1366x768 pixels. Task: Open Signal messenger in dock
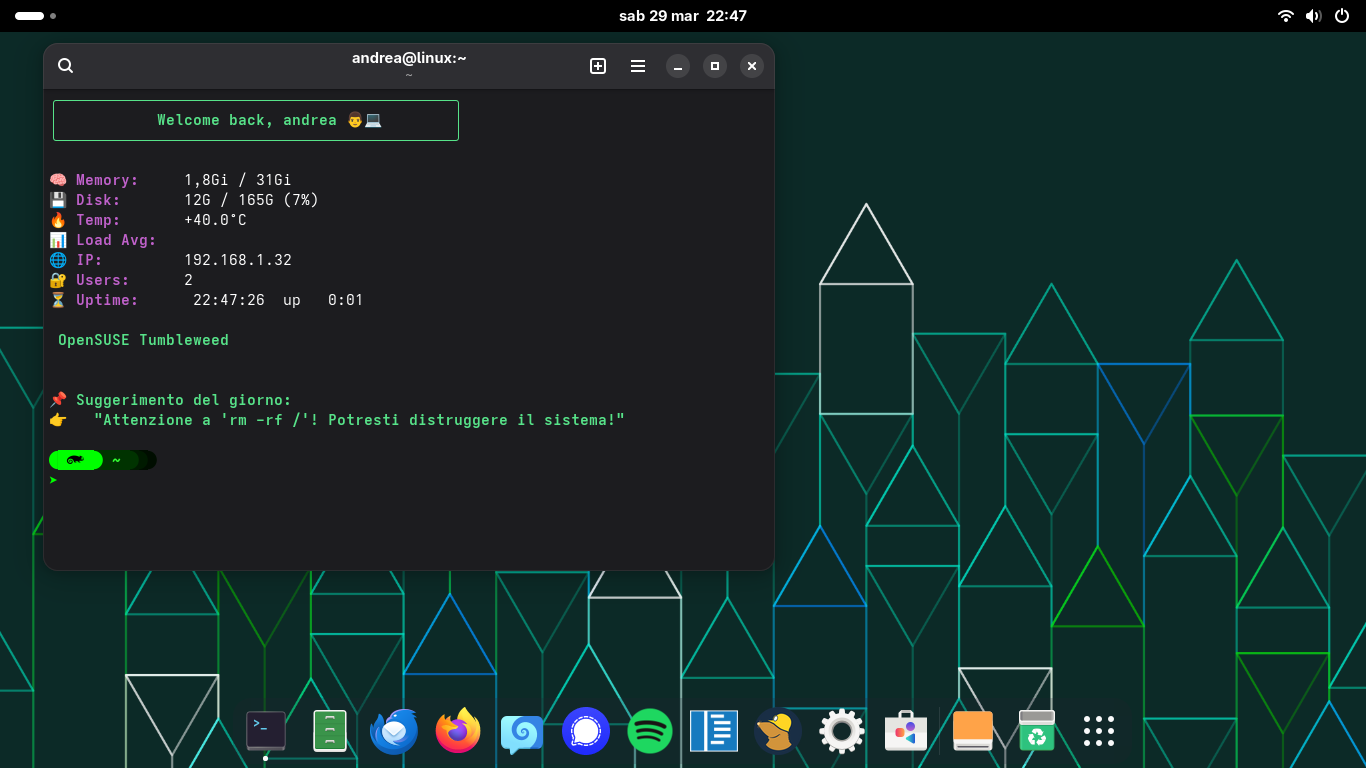click(x=586, y=731)
